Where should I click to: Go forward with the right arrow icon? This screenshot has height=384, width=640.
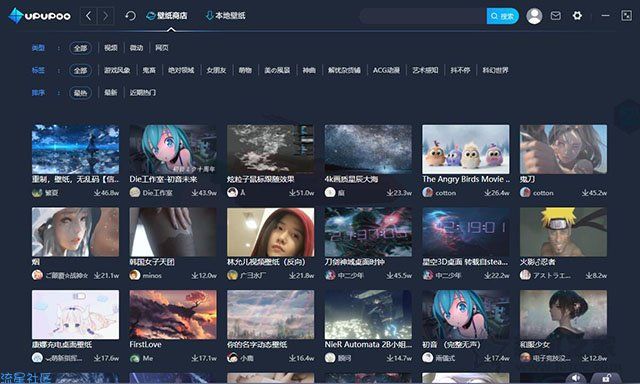(106, 16)
